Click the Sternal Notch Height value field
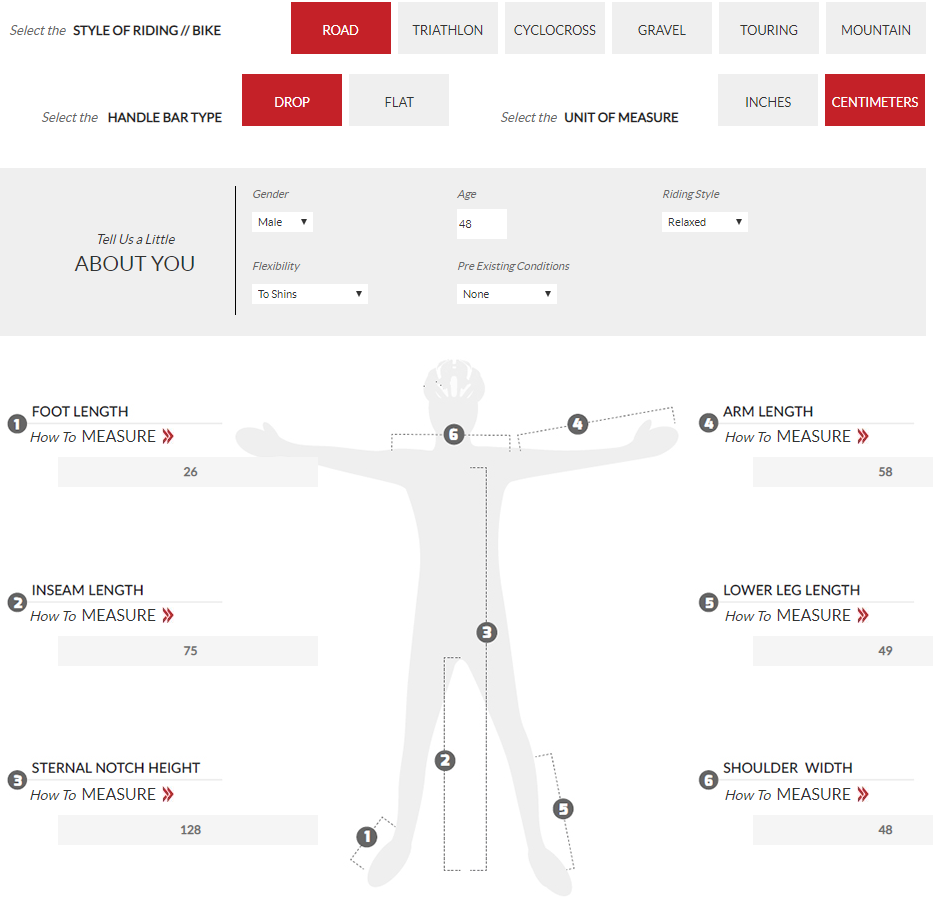This screenshot has height=898, width=933. (x=188, y=829)
